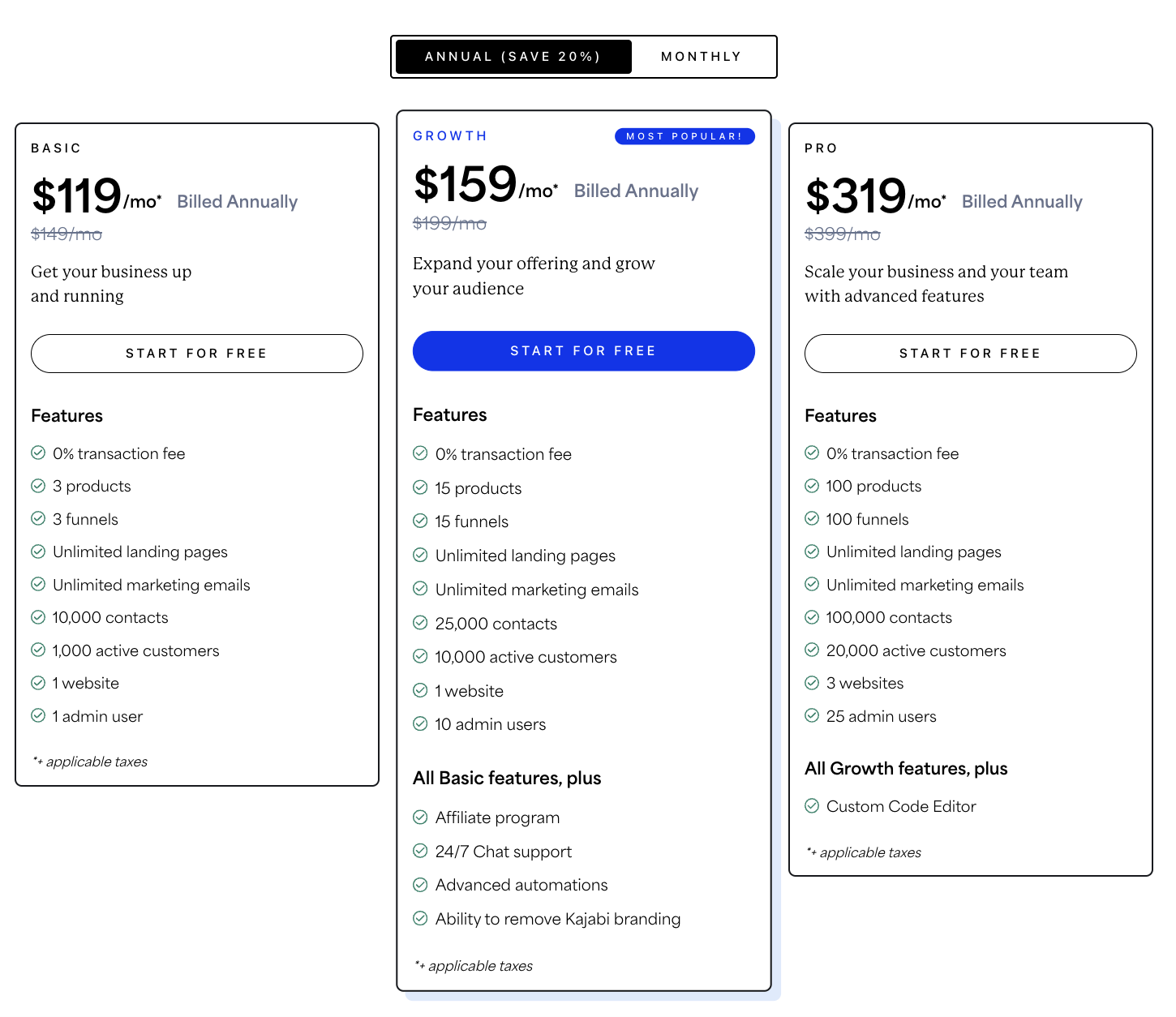Click checkmark beside 1,000 active customers
The image size is (1176, 1017).
pos(38,650)
